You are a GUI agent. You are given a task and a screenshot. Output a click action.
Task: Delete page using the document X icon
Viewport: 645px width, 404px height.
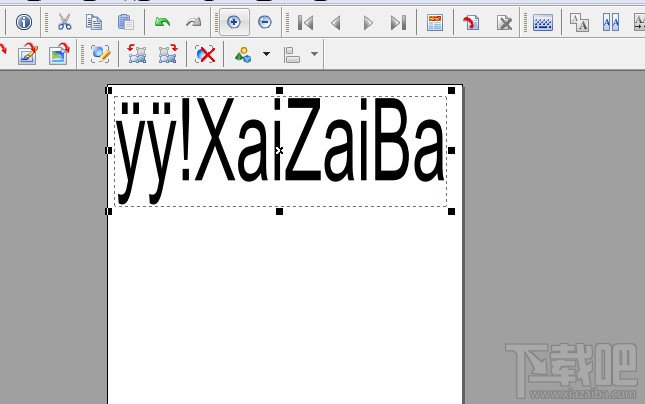[x=504, y=23]
